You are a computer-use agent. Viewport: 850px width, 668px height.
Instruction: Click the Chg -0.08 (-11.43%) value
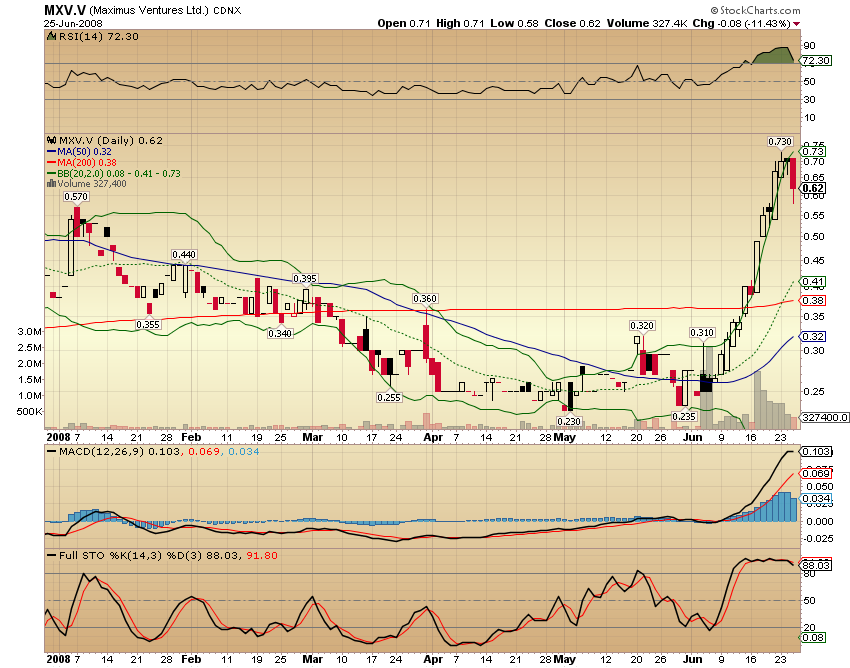point(741,23)
